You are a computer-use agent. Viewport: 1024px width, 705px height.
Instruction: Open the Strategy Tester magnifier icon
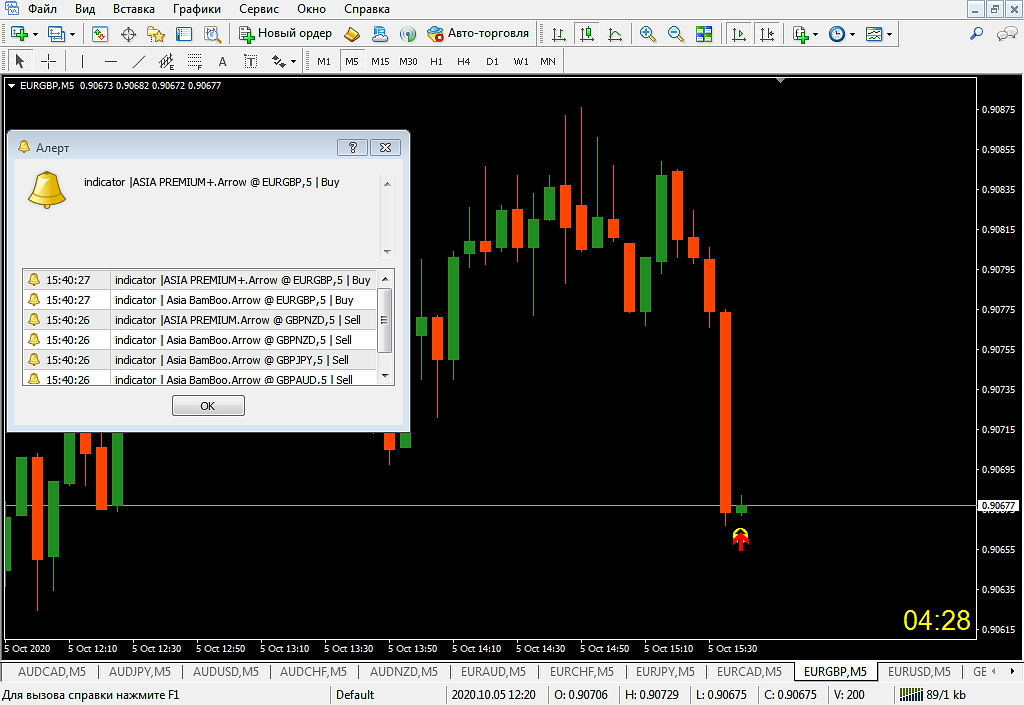(212, 34)
